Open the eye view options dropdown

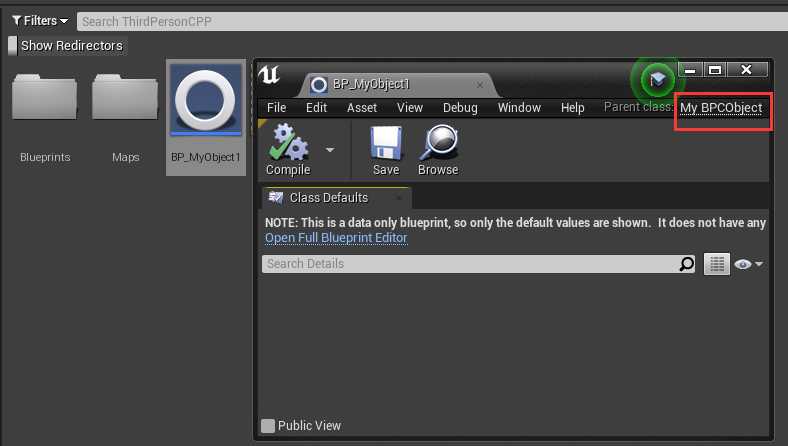tap(748, 264)
